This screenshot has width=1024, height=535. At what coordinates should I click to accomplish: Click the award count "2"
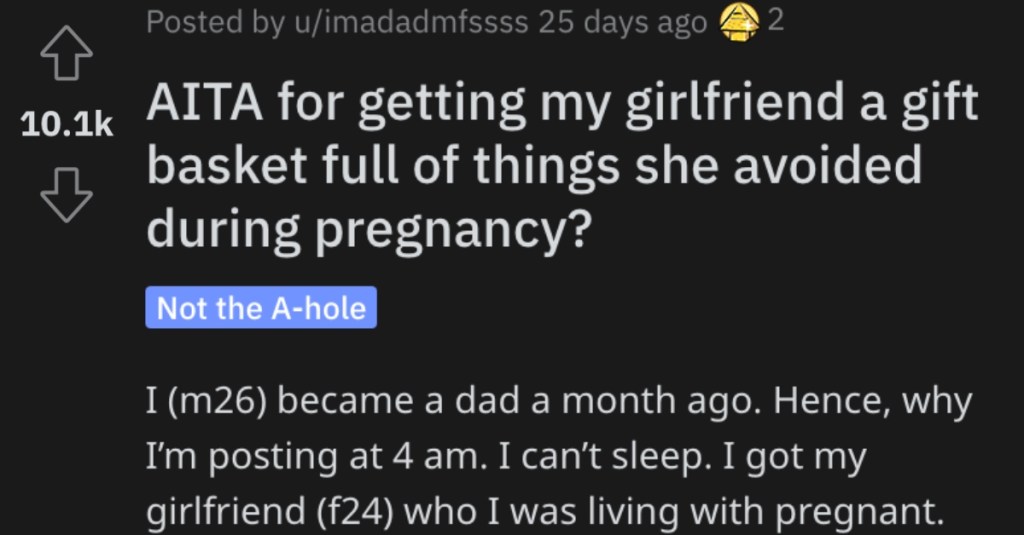point(775,22)
